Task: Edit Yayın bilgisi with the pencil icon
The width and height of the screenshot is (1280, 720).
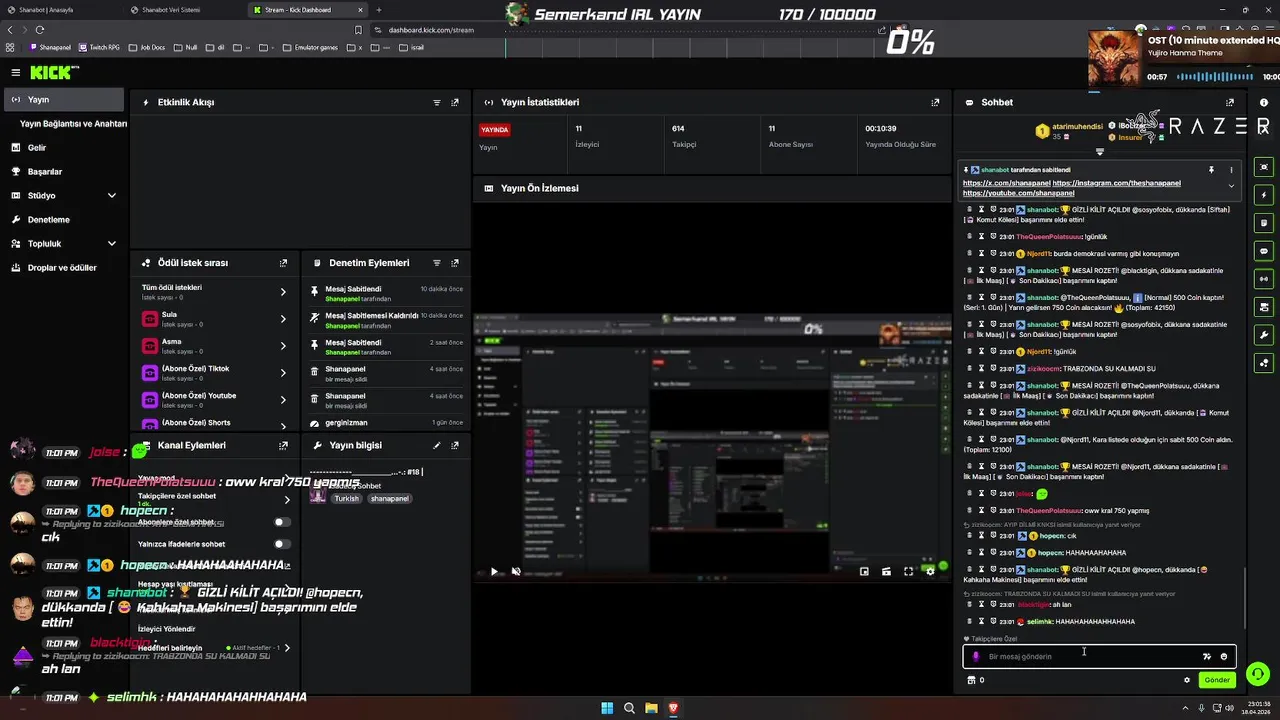Action: click(x=437, y=445)
